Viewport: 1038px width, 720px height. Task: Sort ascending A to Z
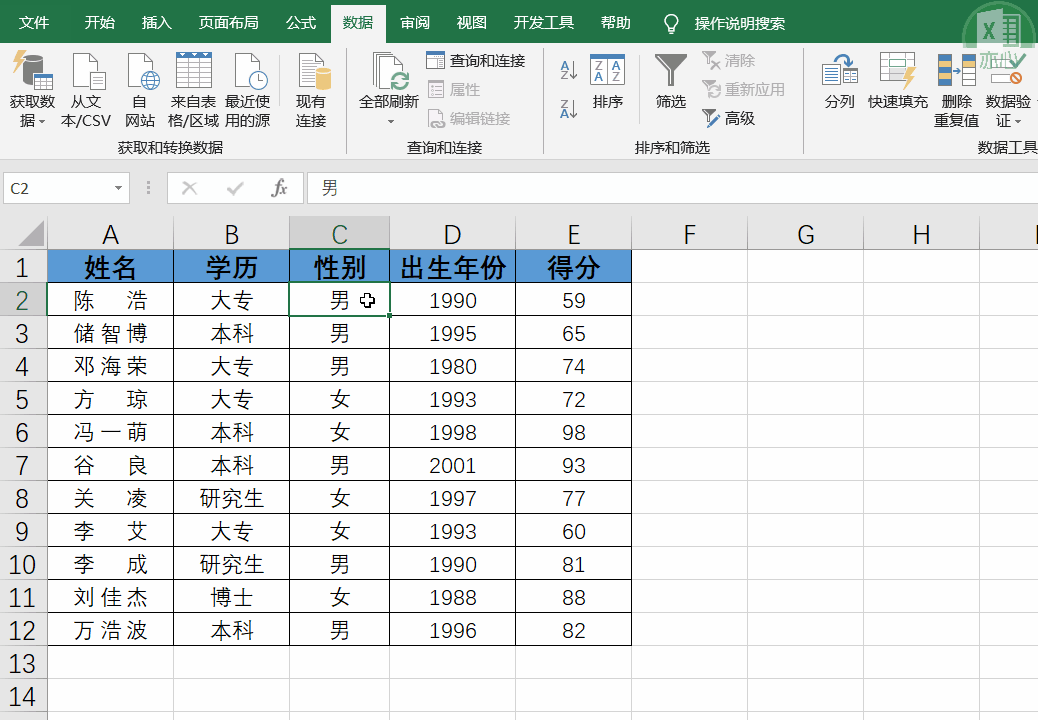(569, 69)
